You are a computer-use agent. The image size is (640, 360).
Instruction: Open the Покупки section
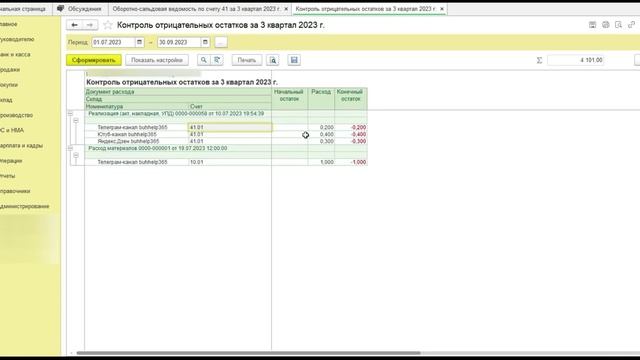point(9,85)
